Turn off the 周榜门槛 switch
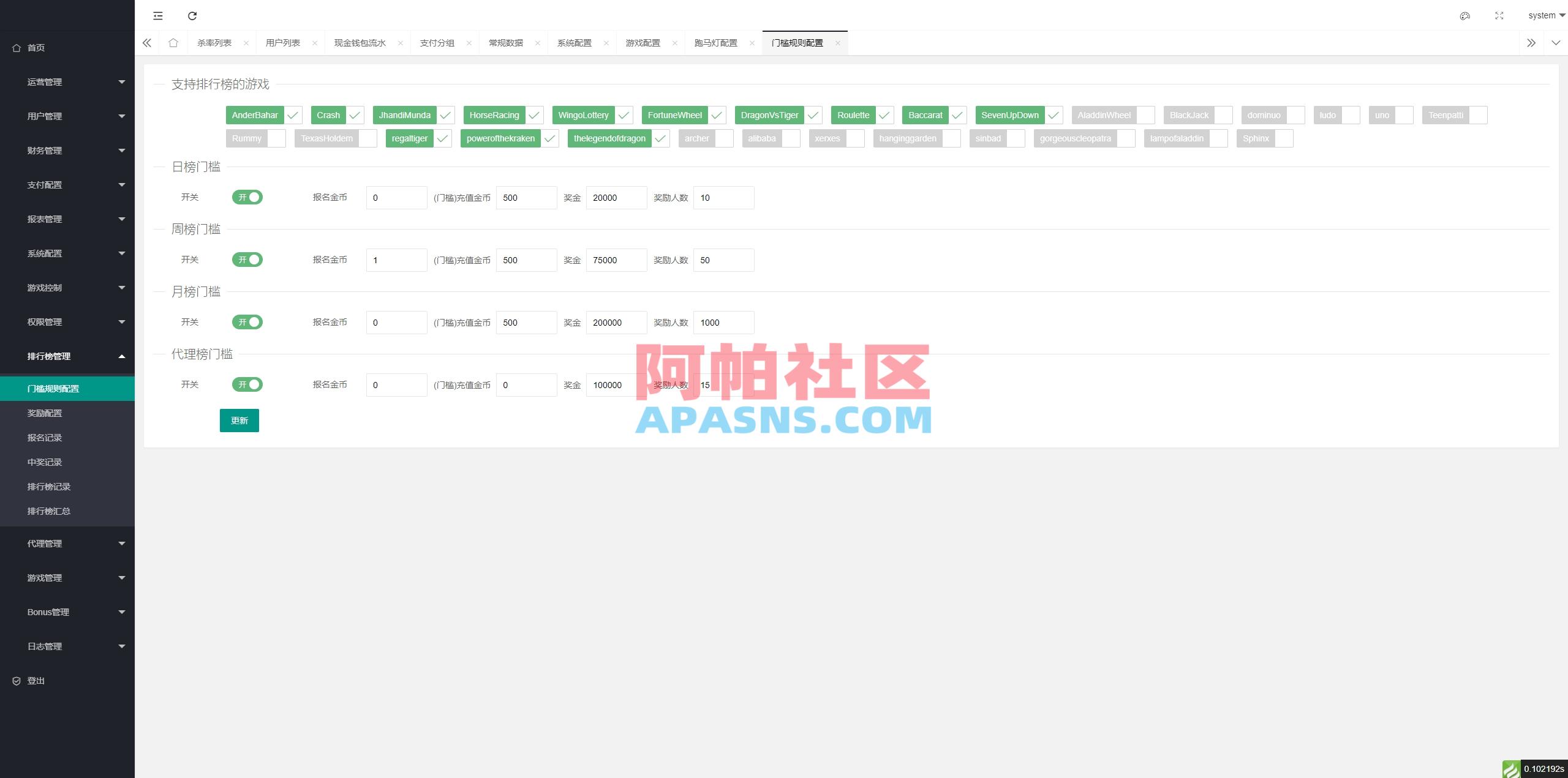 [247, 260]
